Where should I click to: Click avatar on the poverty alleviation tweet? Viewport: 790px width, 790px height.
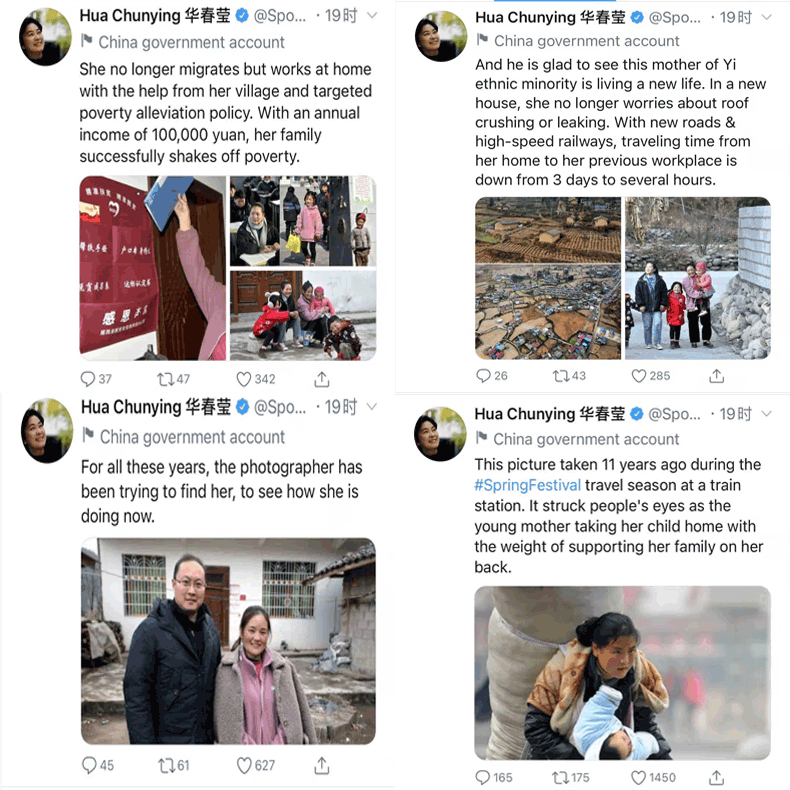(x=45, y=37)
